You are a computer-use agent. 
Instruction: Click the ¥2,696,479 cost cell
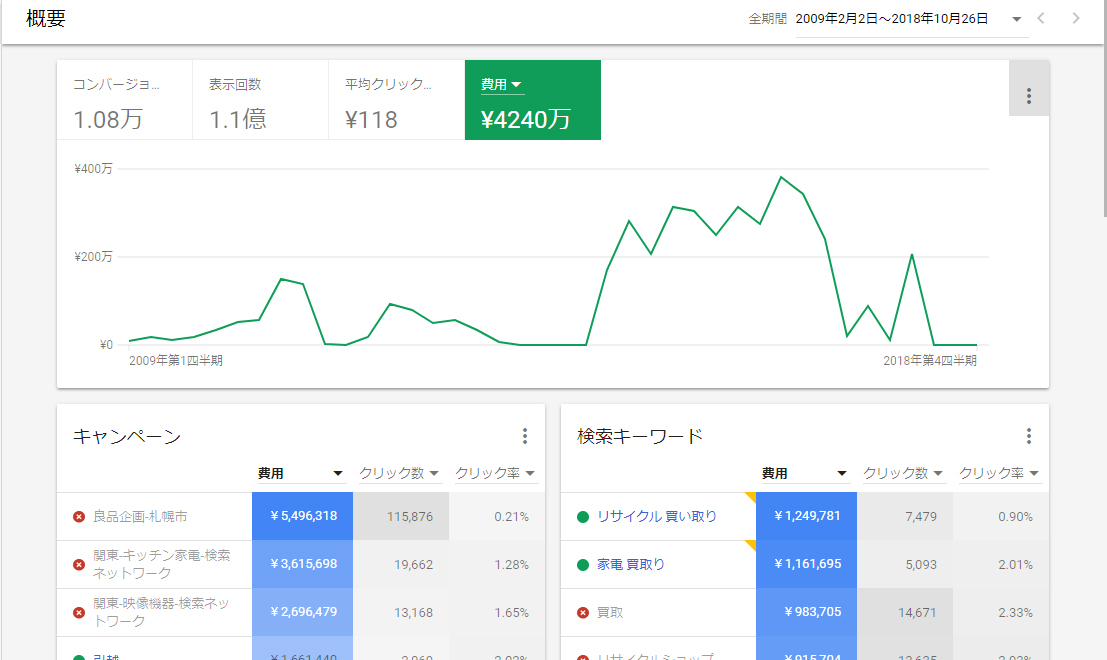(302, 612)
